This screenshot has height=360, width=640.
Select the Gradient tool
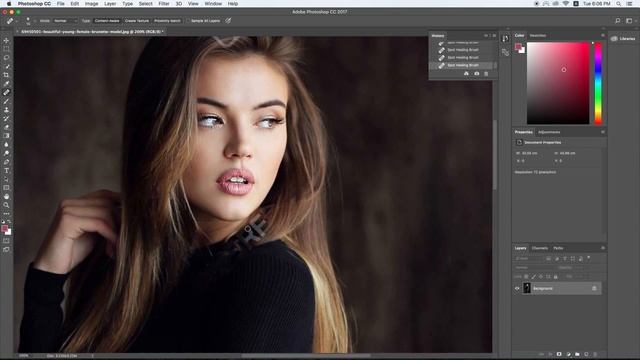tap(6, 136)
